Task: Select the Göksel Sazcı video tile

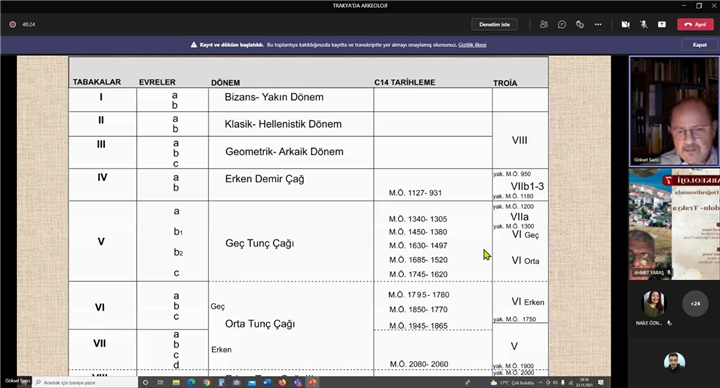Action: [x=674, y=111]
